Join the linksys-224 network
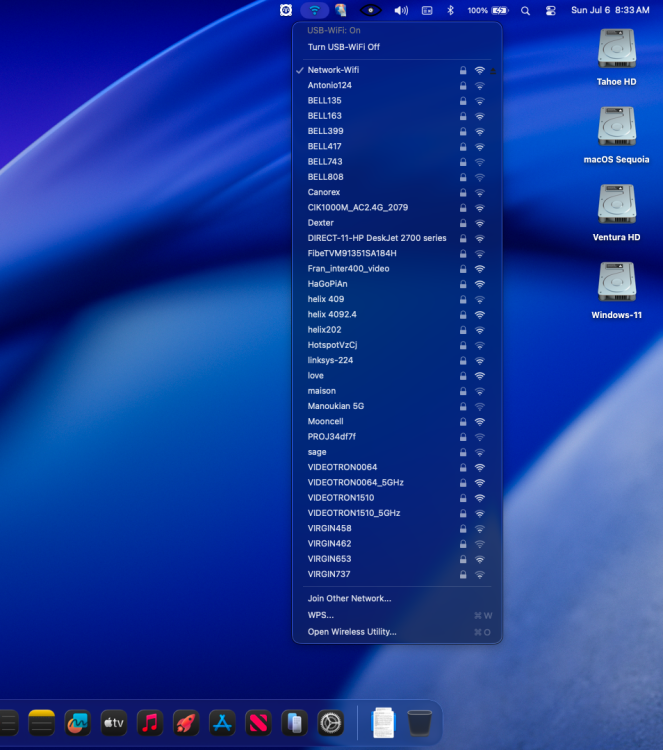 tap(397, 360)
